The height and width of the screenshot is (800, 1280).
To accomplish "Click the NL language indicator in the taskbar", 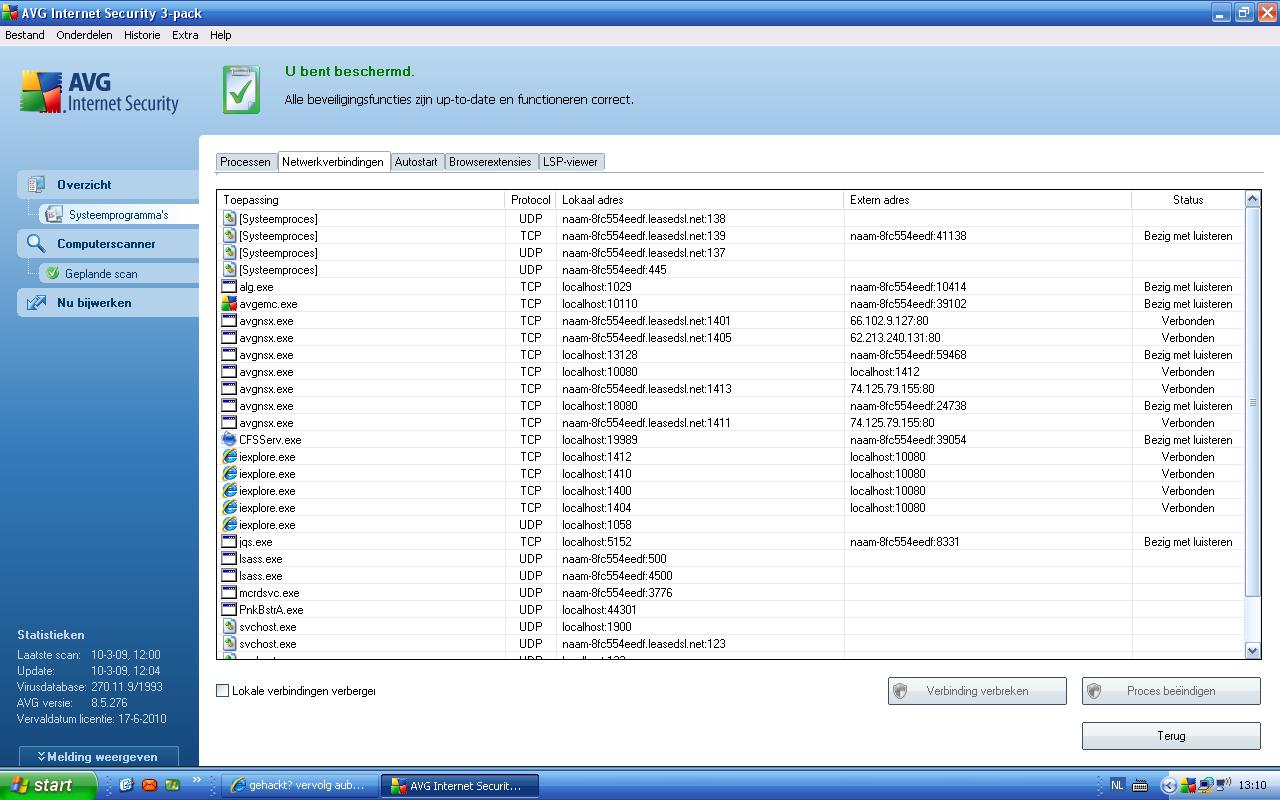I will (1117, 785).
